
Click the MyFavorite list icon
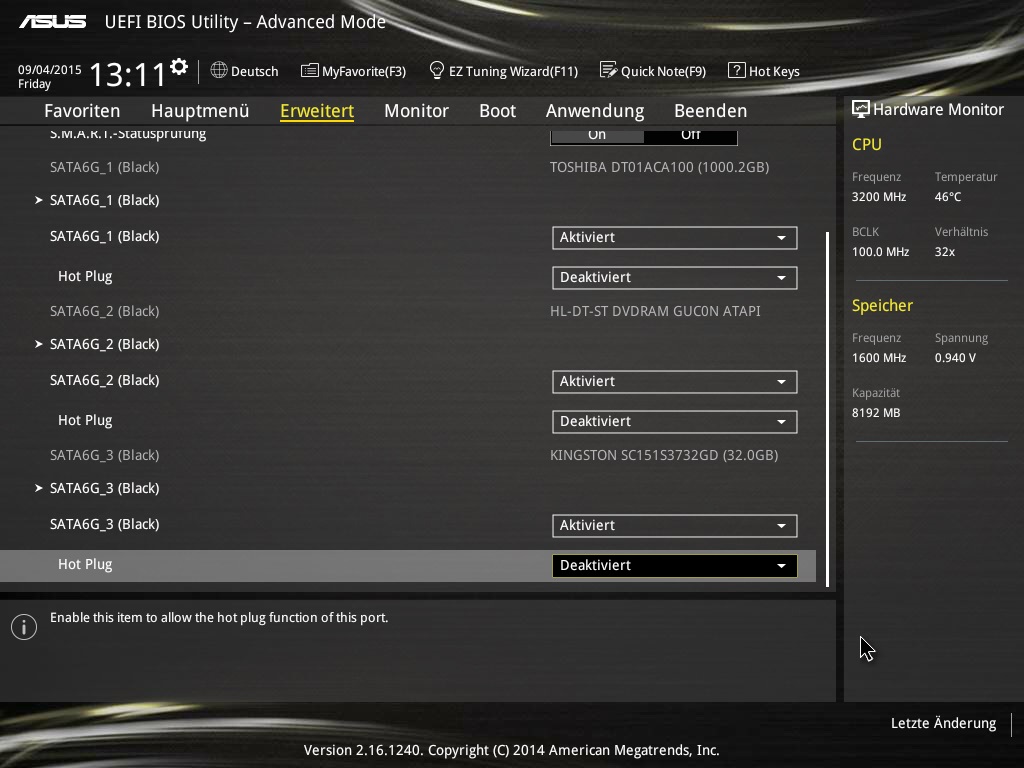click(x=310, y=71)
